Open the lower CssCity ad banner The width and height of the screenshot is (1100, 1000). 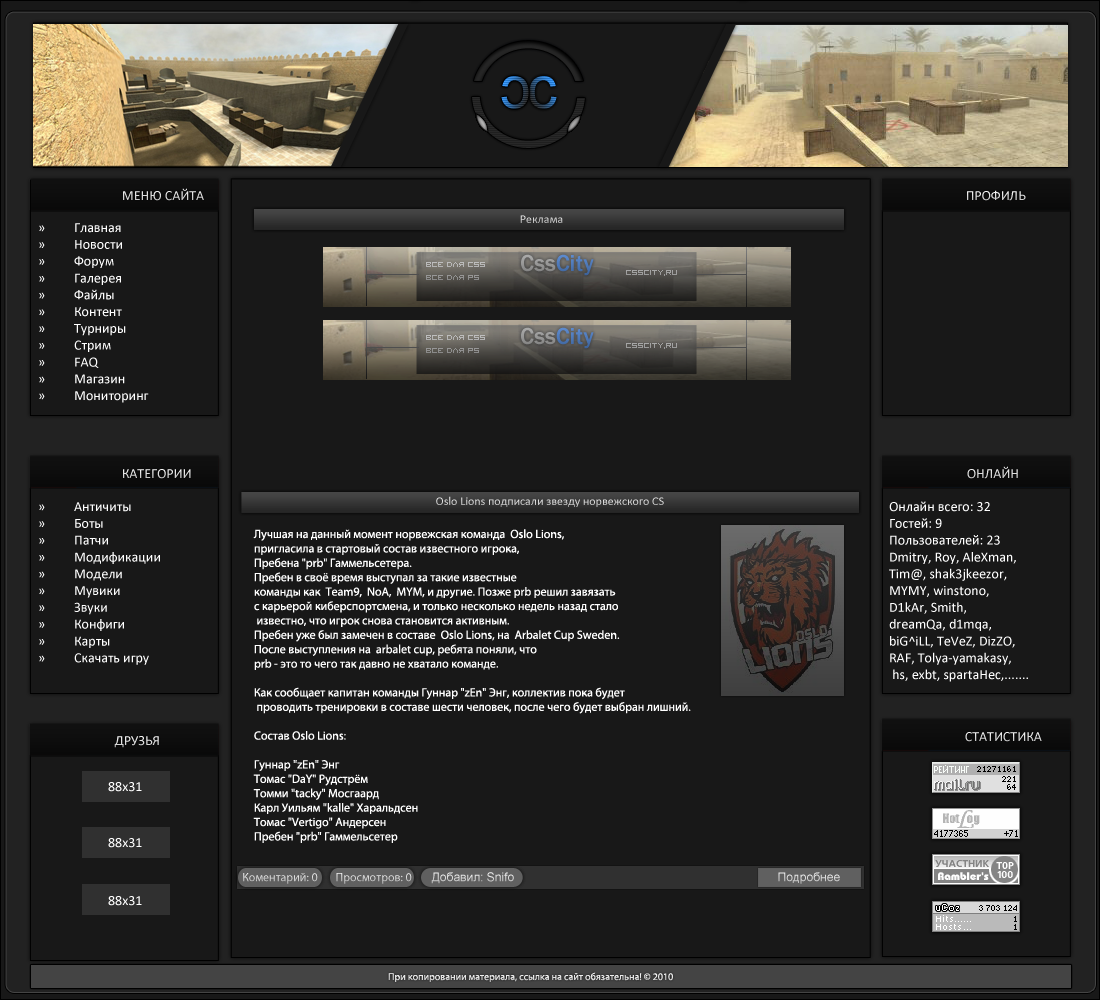[556, 349]
